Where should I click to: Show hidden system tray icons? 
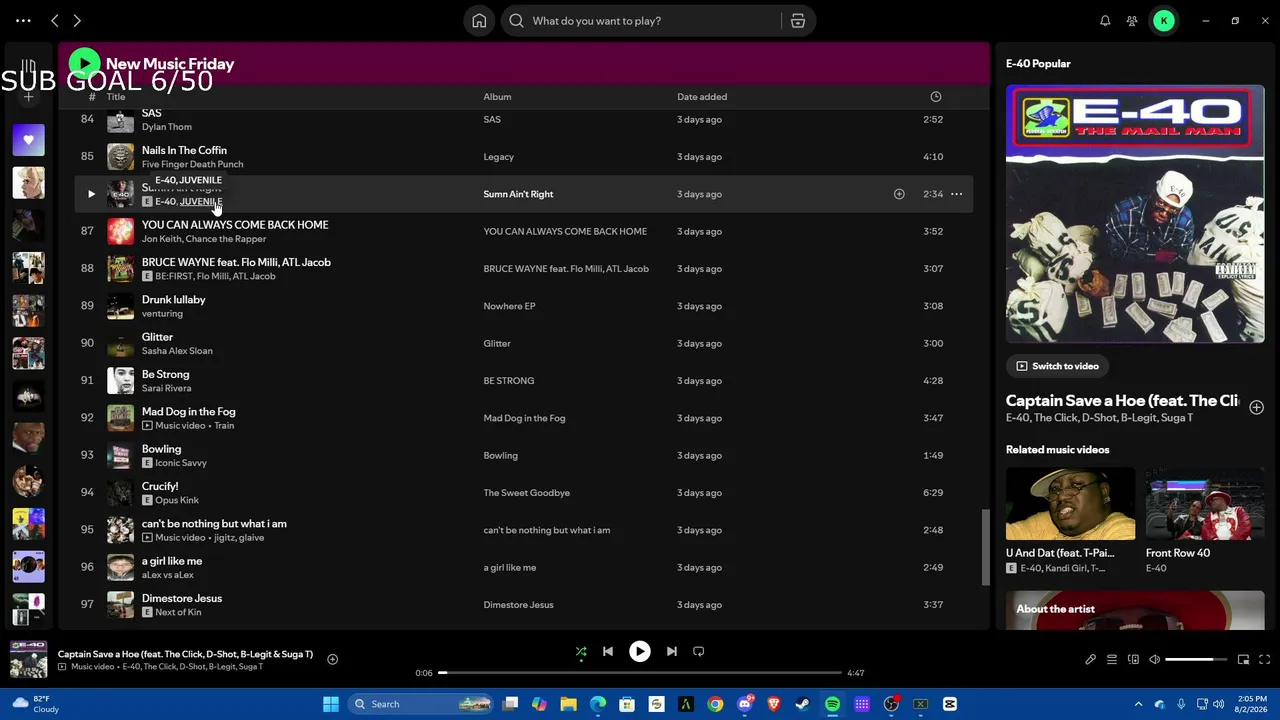click(x=1138, y=704)
